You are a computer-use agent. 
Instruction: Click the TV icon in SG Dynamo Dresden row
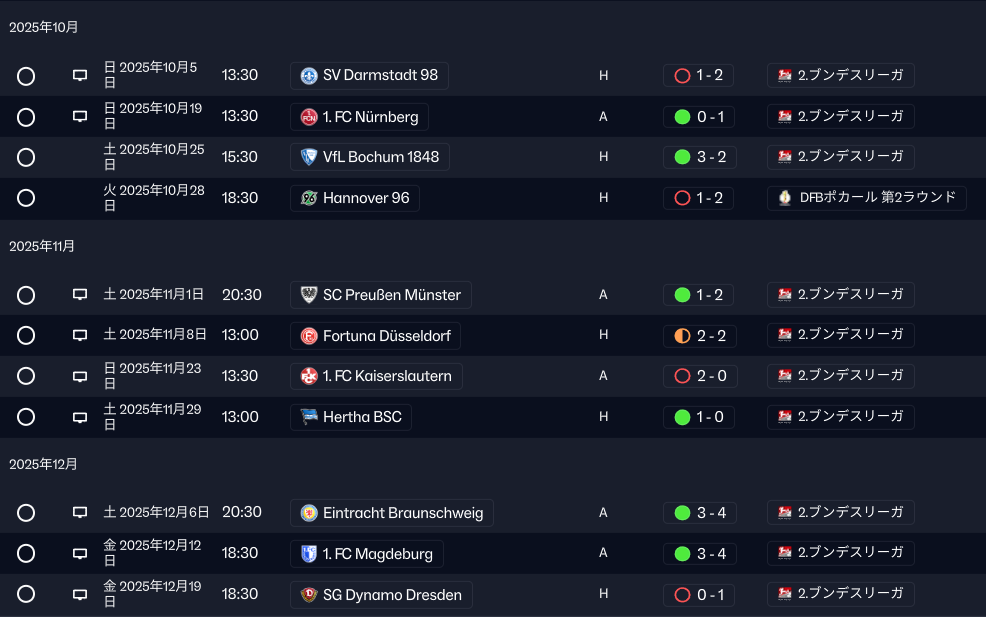80,594
